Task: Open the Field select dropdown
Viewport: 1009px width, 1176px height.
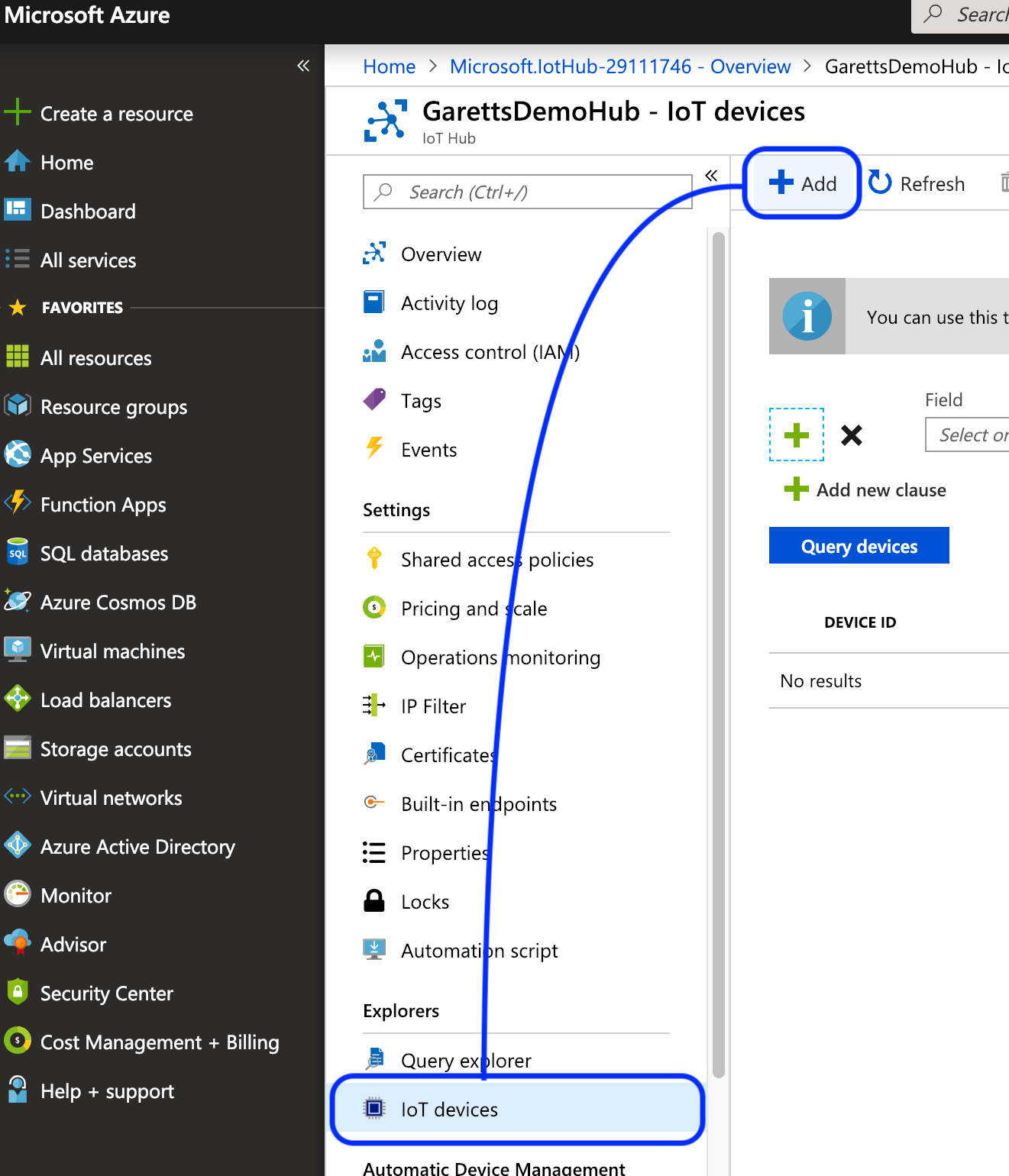Action: tap(967, 435)
